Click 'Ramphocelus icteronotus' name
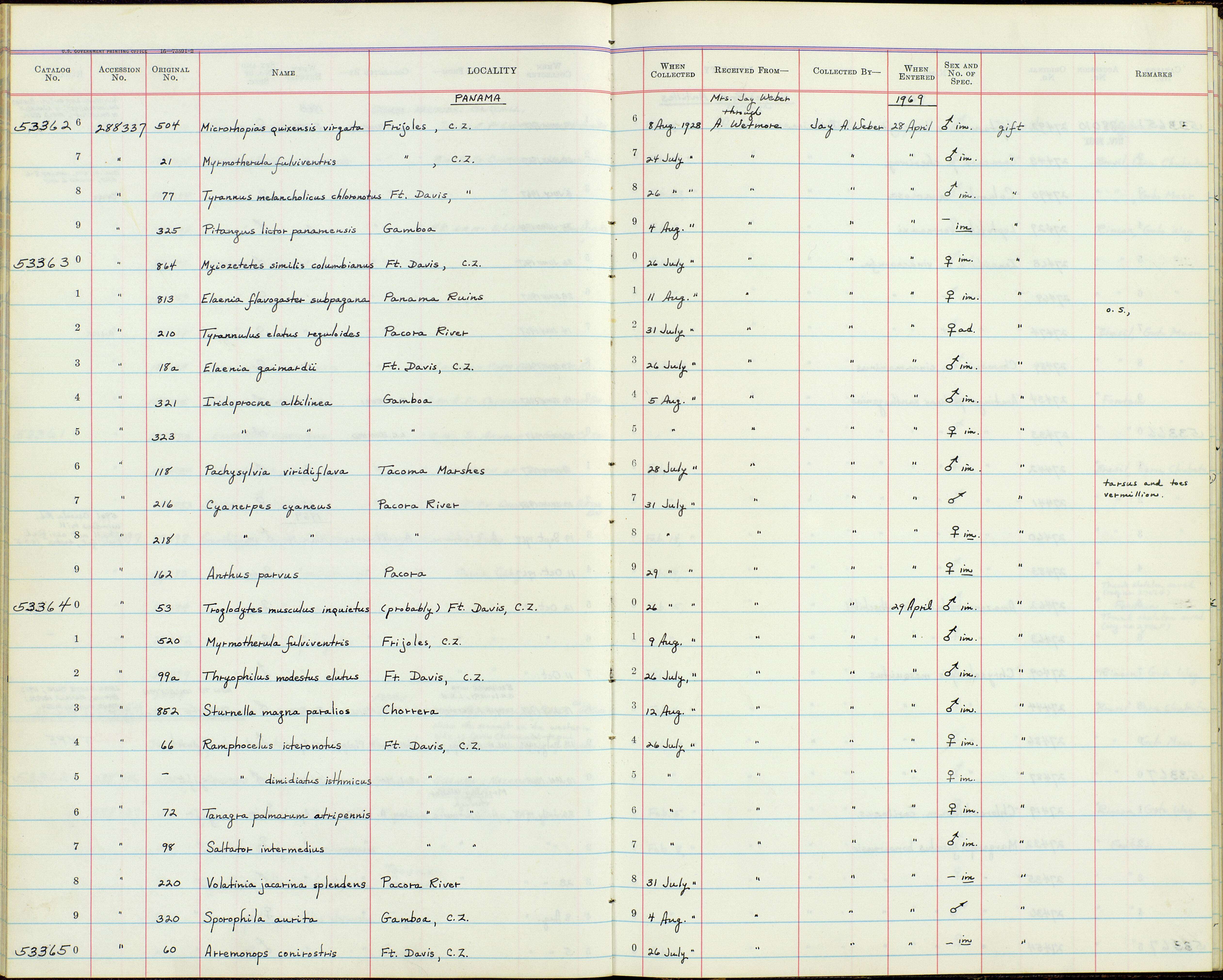 (272, 745)
